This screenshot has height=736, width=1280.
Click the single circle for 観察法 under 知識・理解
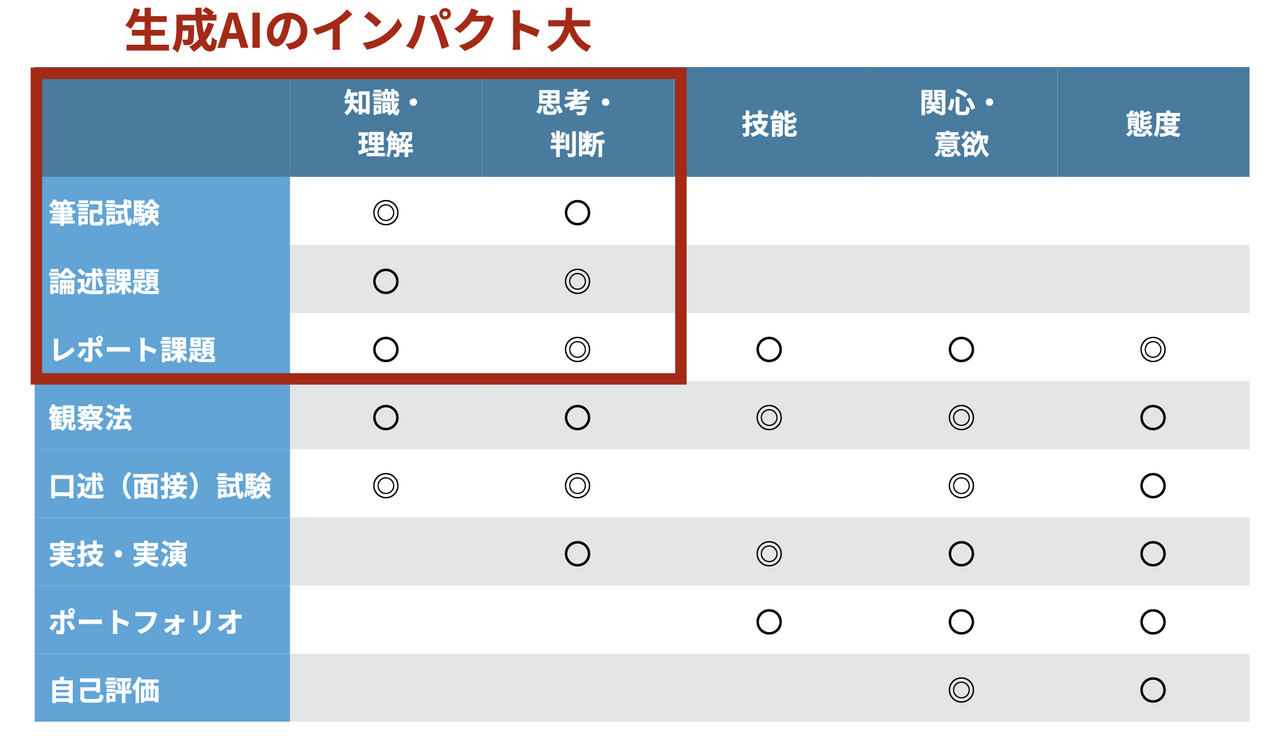coord(385,417)
